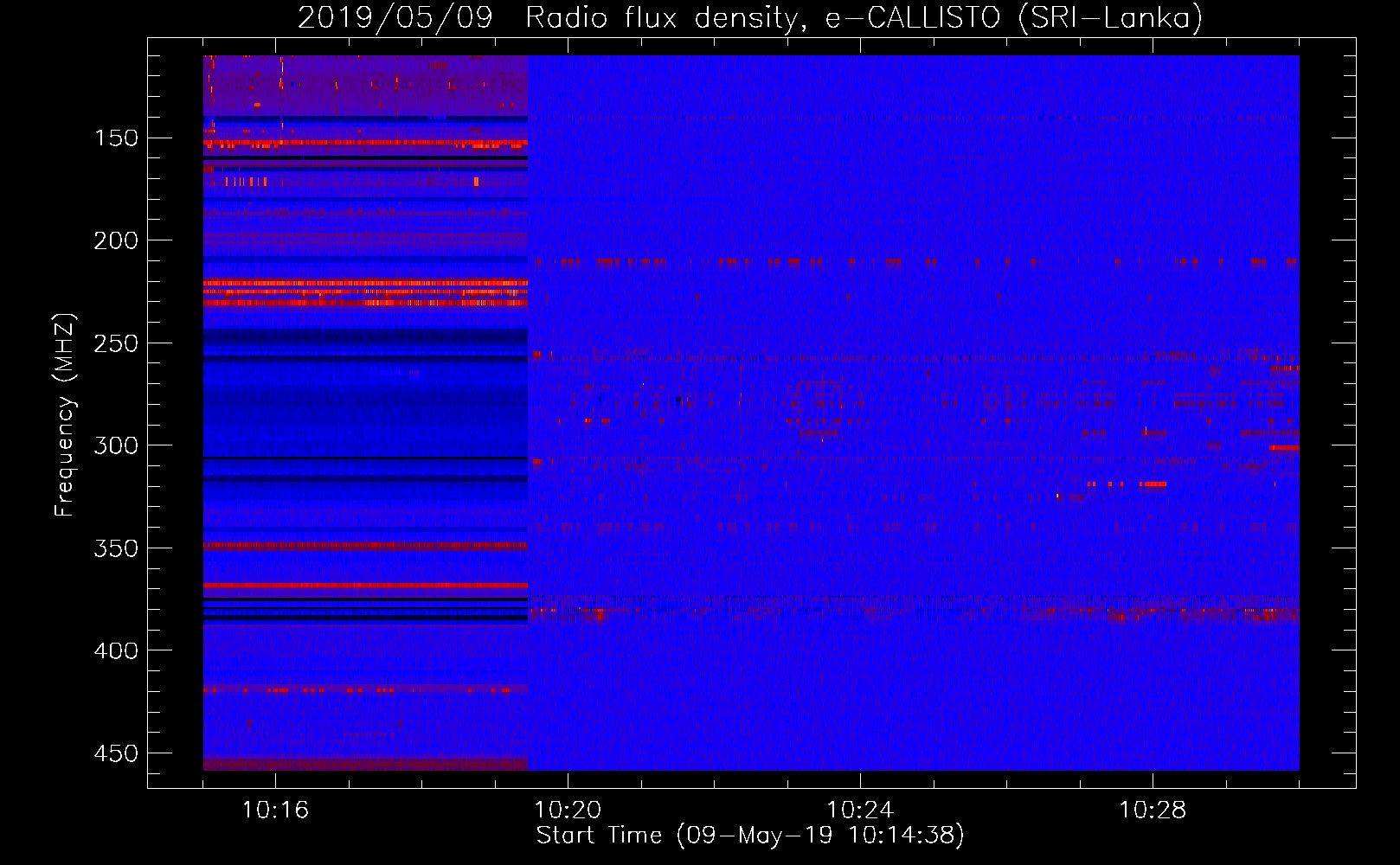Click the 300 frequency tick label
The image size is (1400, 865).
point(116,445)
